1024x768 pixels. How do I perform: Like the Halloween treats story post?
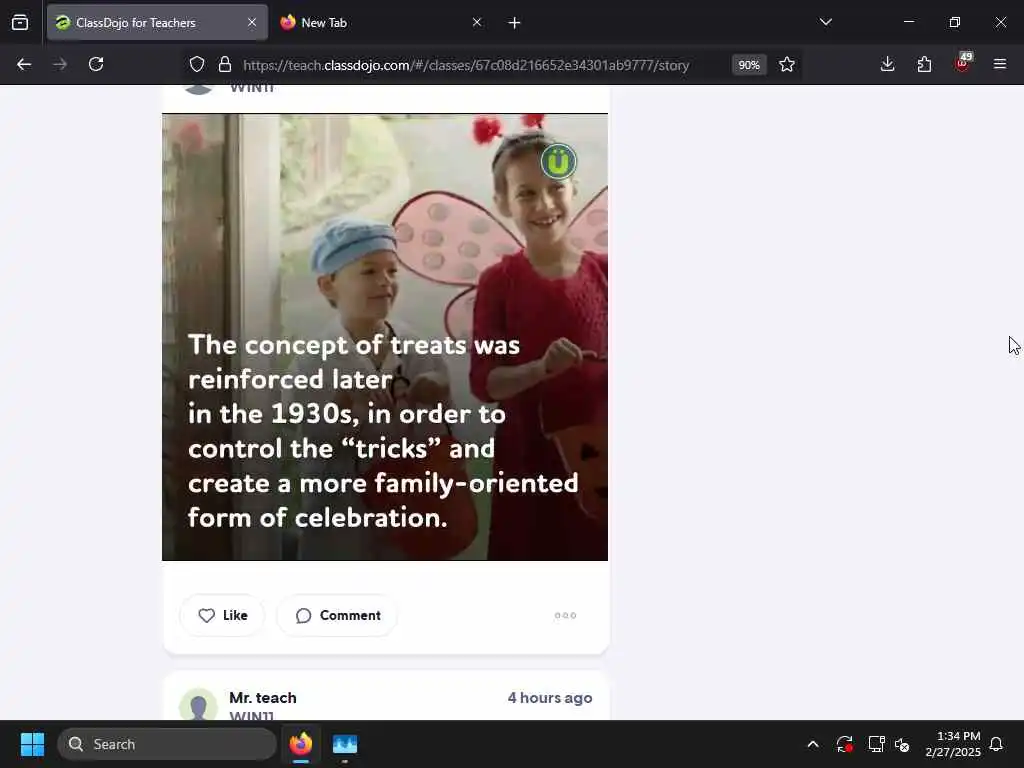click(x=223, y=615)
